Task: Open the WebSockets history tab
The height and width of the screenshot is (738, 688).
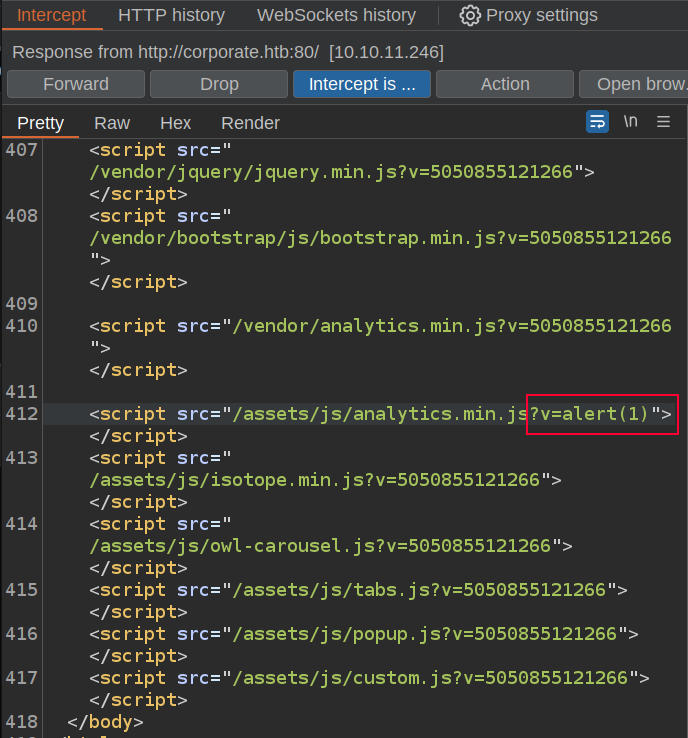Action: pyautogui.click(x=336, y=15)
